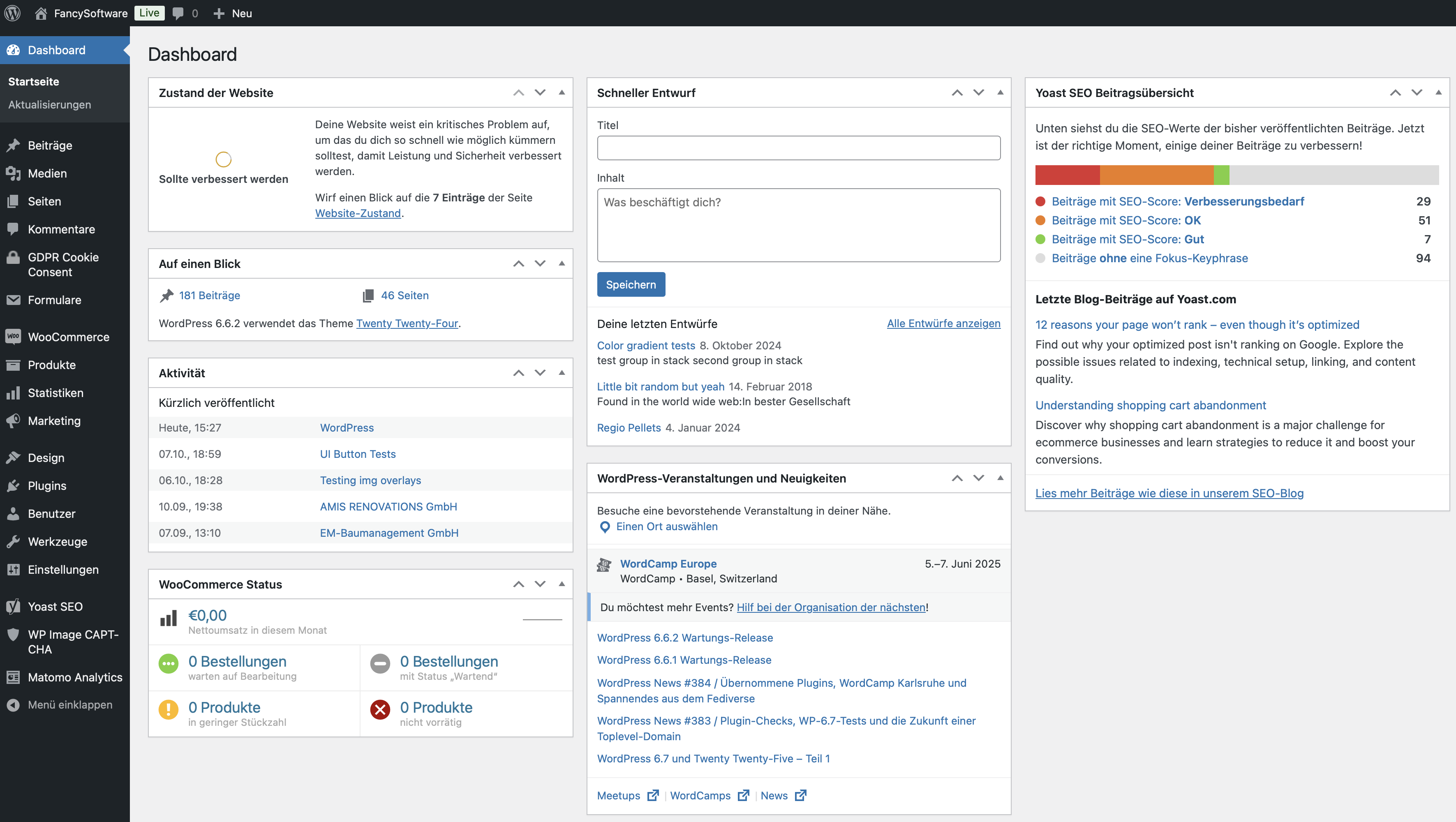Move Zustand der Website panel down
Image resolution: width=1456 pixels, height=822 pixels.
point(540,92)
